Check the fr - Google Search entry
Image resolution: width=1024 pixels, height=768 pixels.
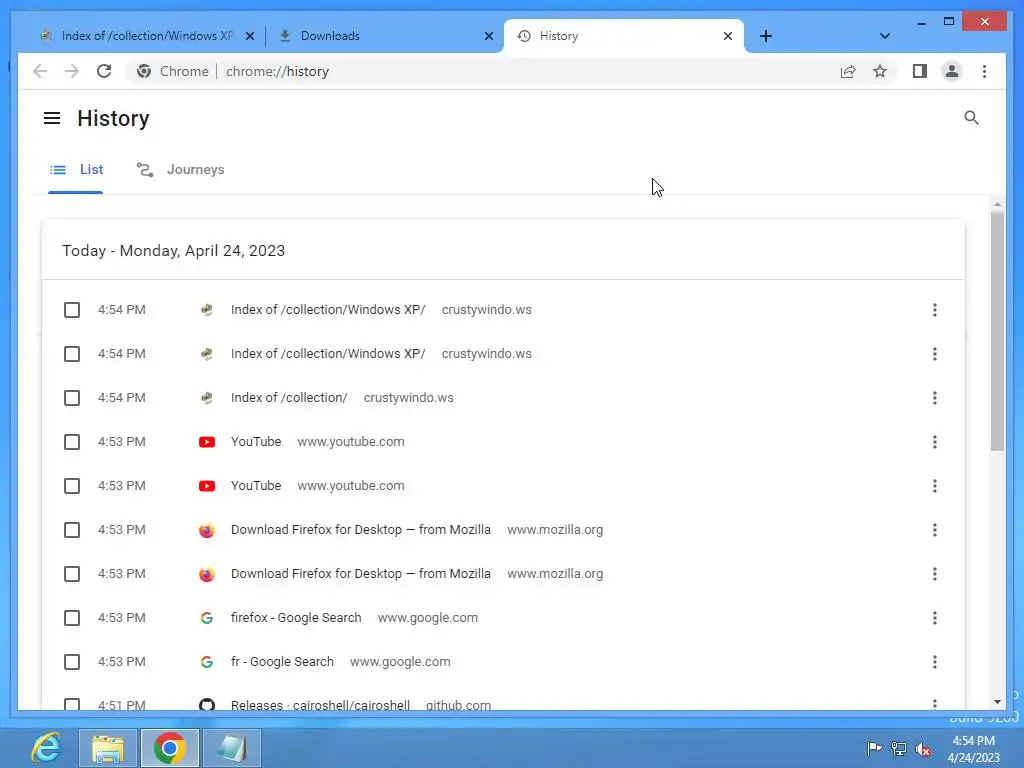(72, 662)
